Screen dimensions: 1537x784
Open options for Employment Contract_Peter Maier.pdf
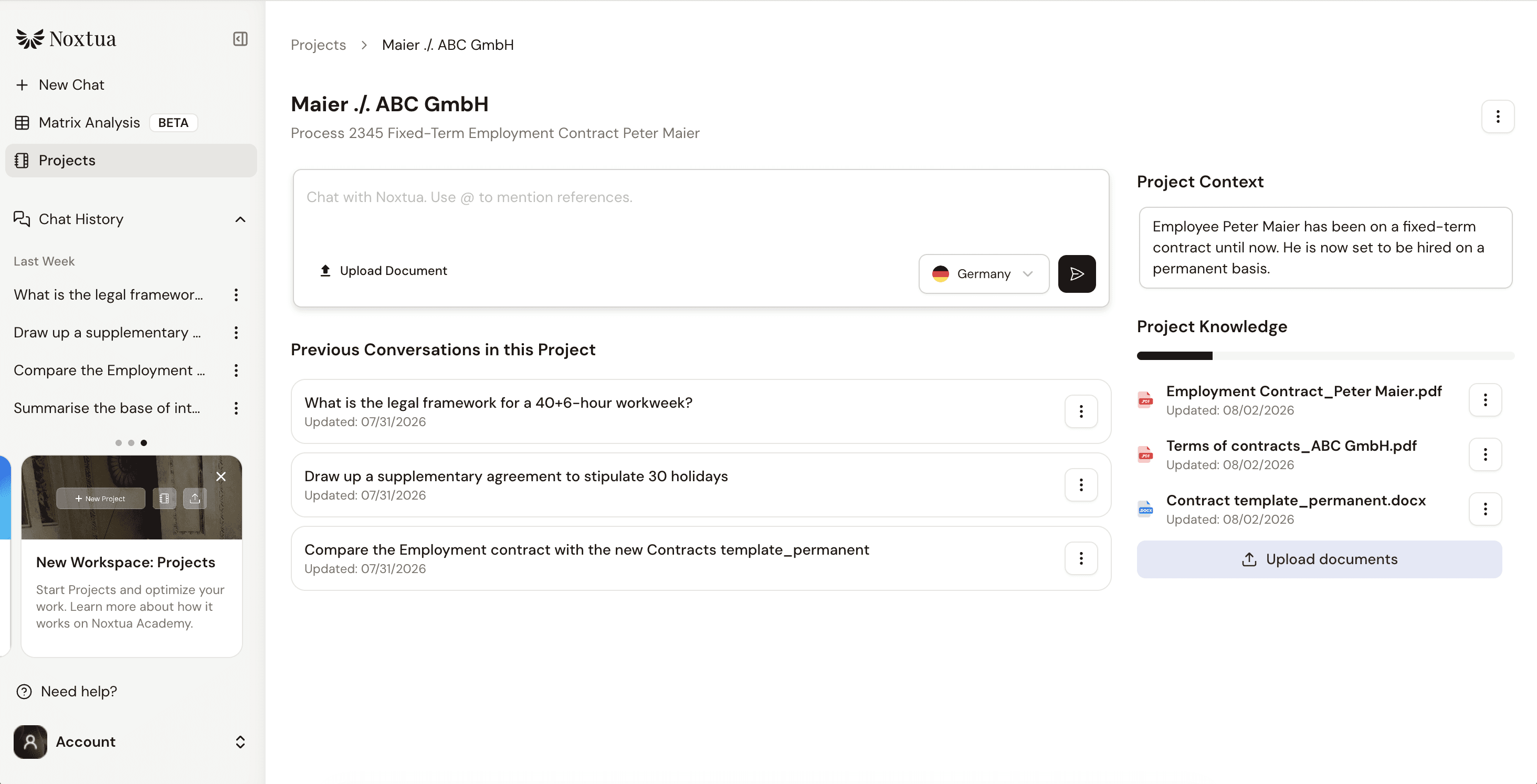[x=1485, y=400]
